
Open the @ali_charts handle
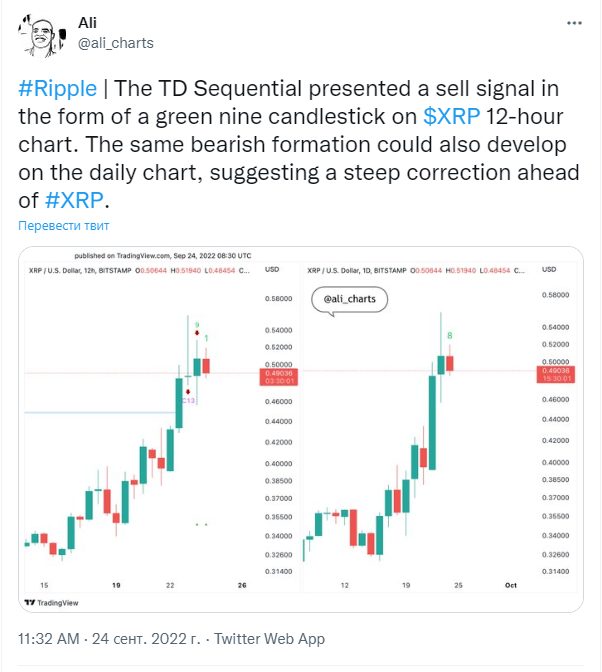tap(116, 43)
